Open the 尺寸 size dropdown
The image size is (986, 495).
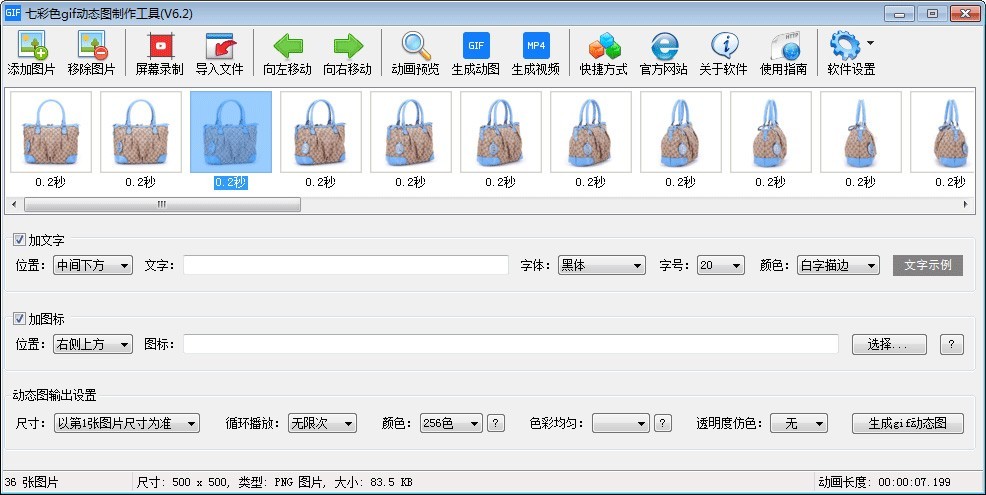(x=126, y=423)
